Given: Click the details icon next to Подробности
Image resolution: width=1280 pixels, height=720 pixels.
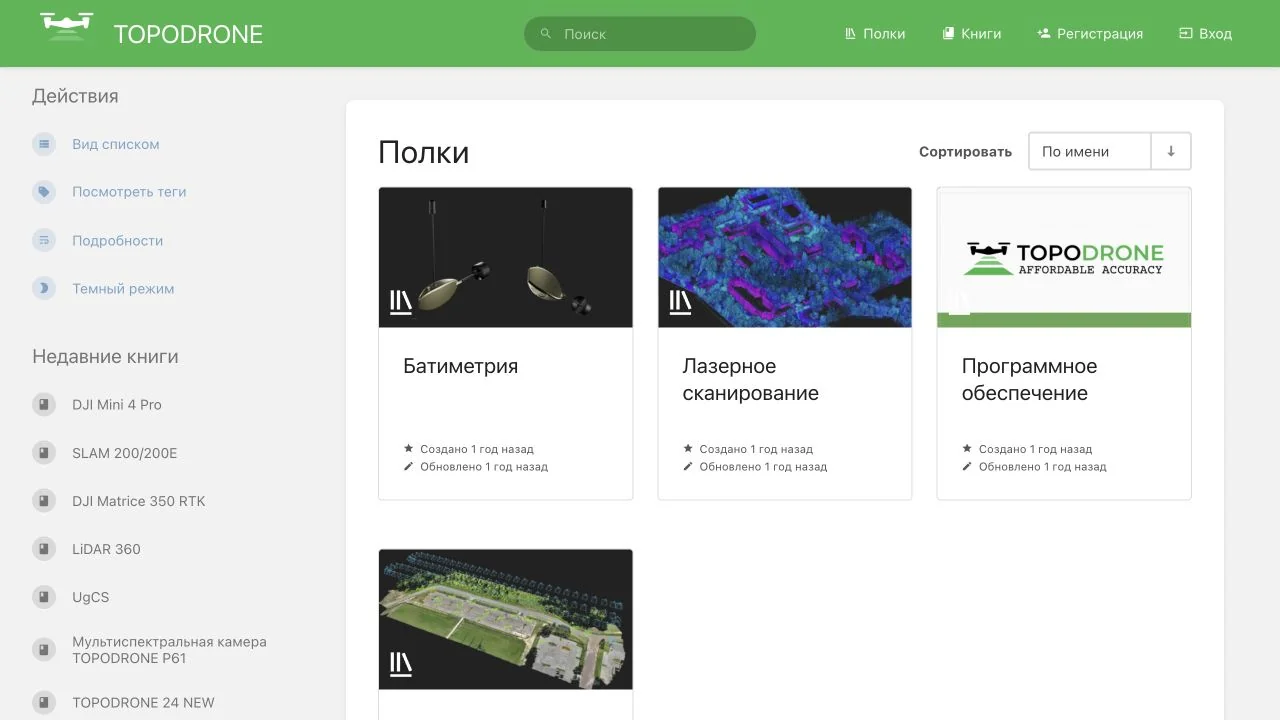Looking at the screenshot, I should click(44, 240).
